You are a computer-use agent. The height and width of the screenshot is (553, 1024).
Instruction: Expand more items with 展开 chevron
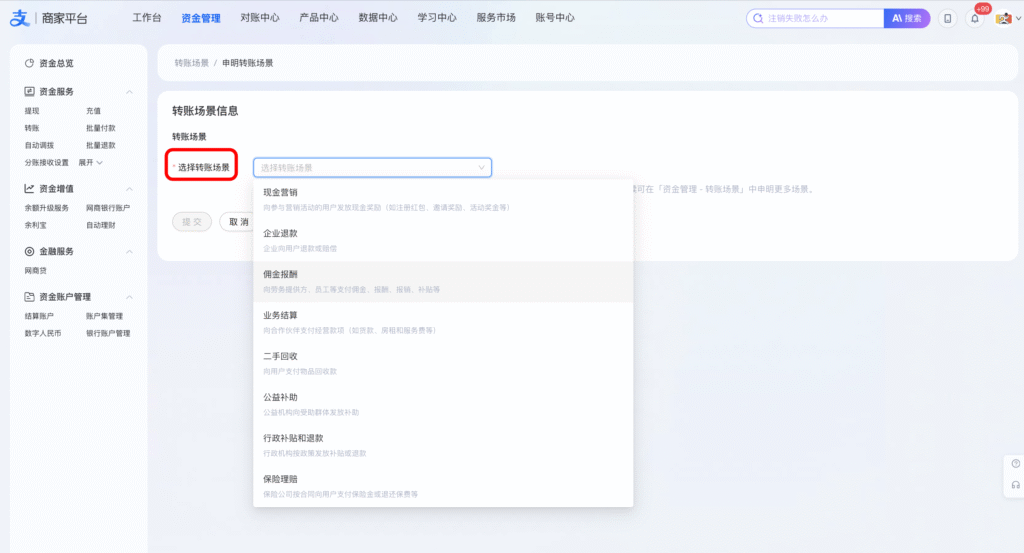pos(91,162)
